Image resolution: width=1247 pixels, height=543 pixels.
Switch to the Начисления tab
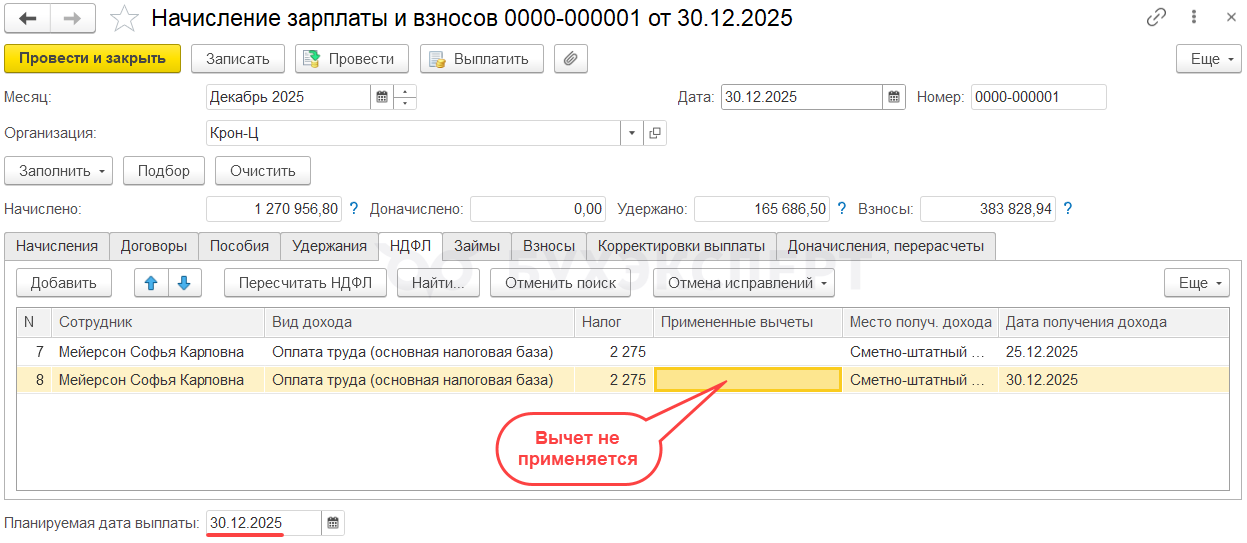click(x=57, y=246)
